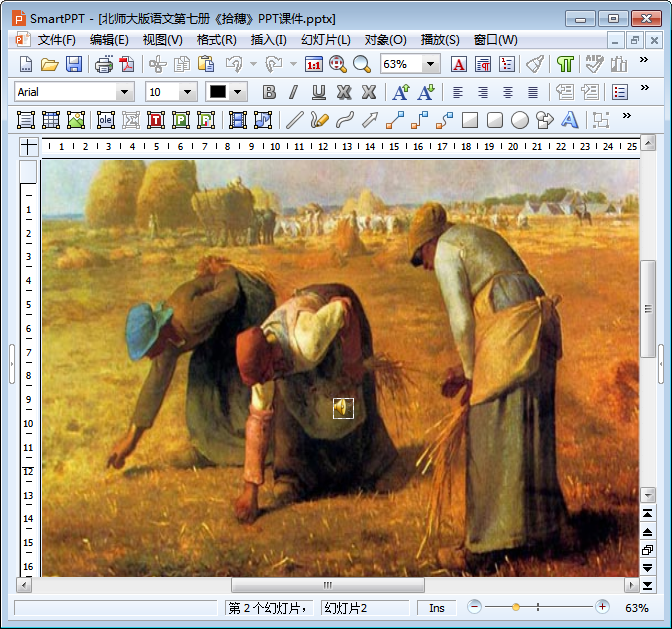Open the 视图(V) menu

pyautogui.click(x=162, y=40)
